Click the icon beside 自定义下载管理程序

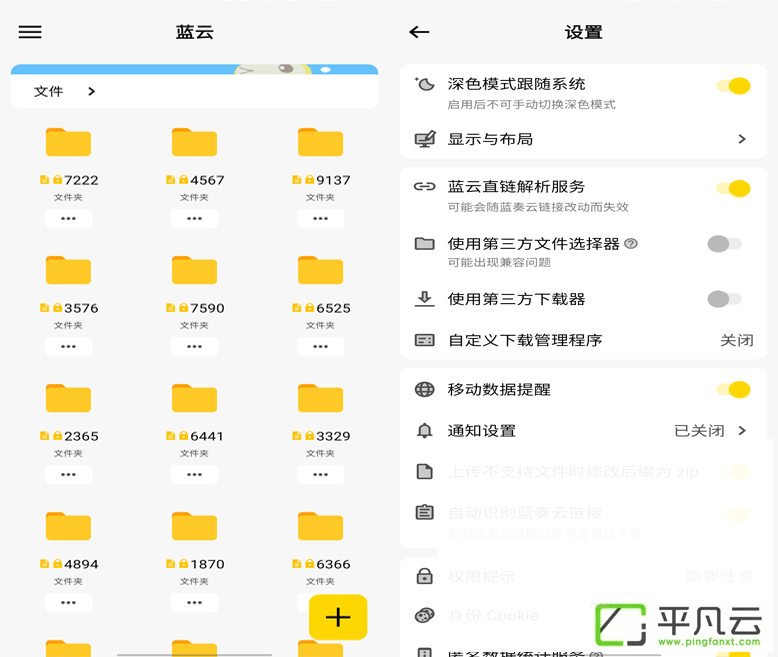(x=425, y=340)
